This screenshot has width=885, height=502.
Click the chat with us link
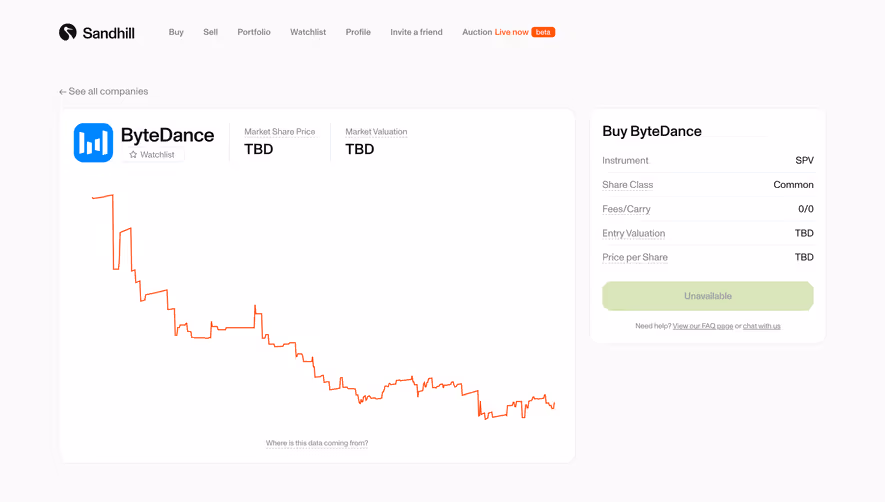click(761, 326)
